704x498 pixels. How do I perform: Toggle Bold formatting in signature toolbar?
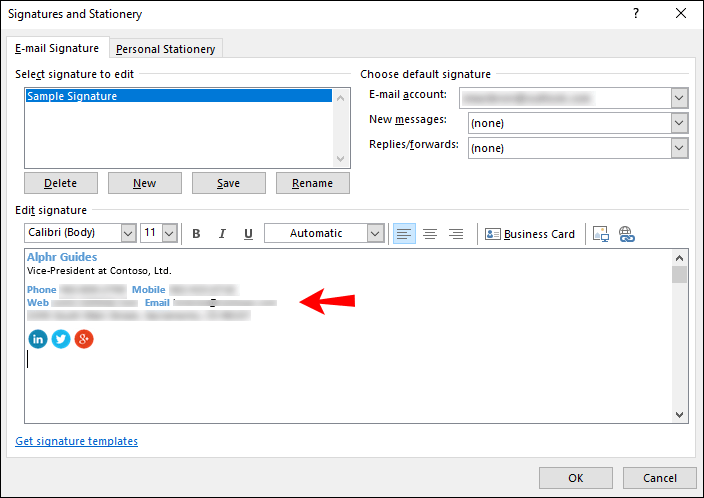click(x=196, y=234)
